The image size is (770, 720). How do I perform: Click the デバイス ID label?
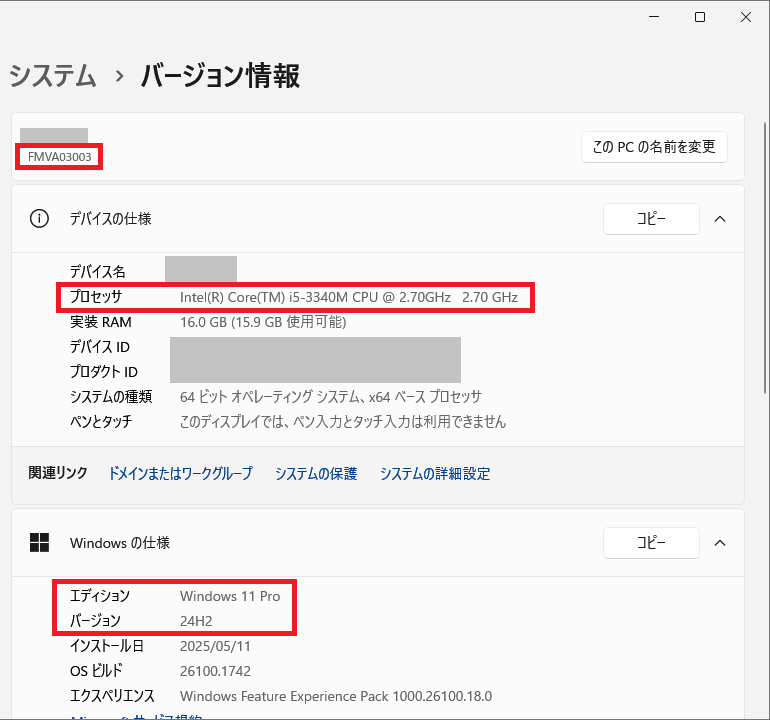coord(100,347)
